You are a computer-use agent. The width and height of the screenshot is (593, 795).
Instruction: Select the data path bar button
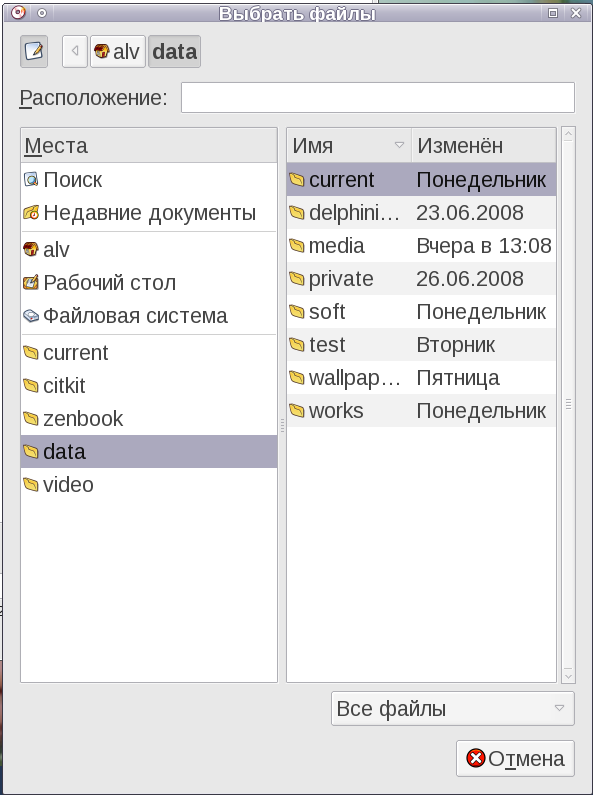(x=174, y=51)
